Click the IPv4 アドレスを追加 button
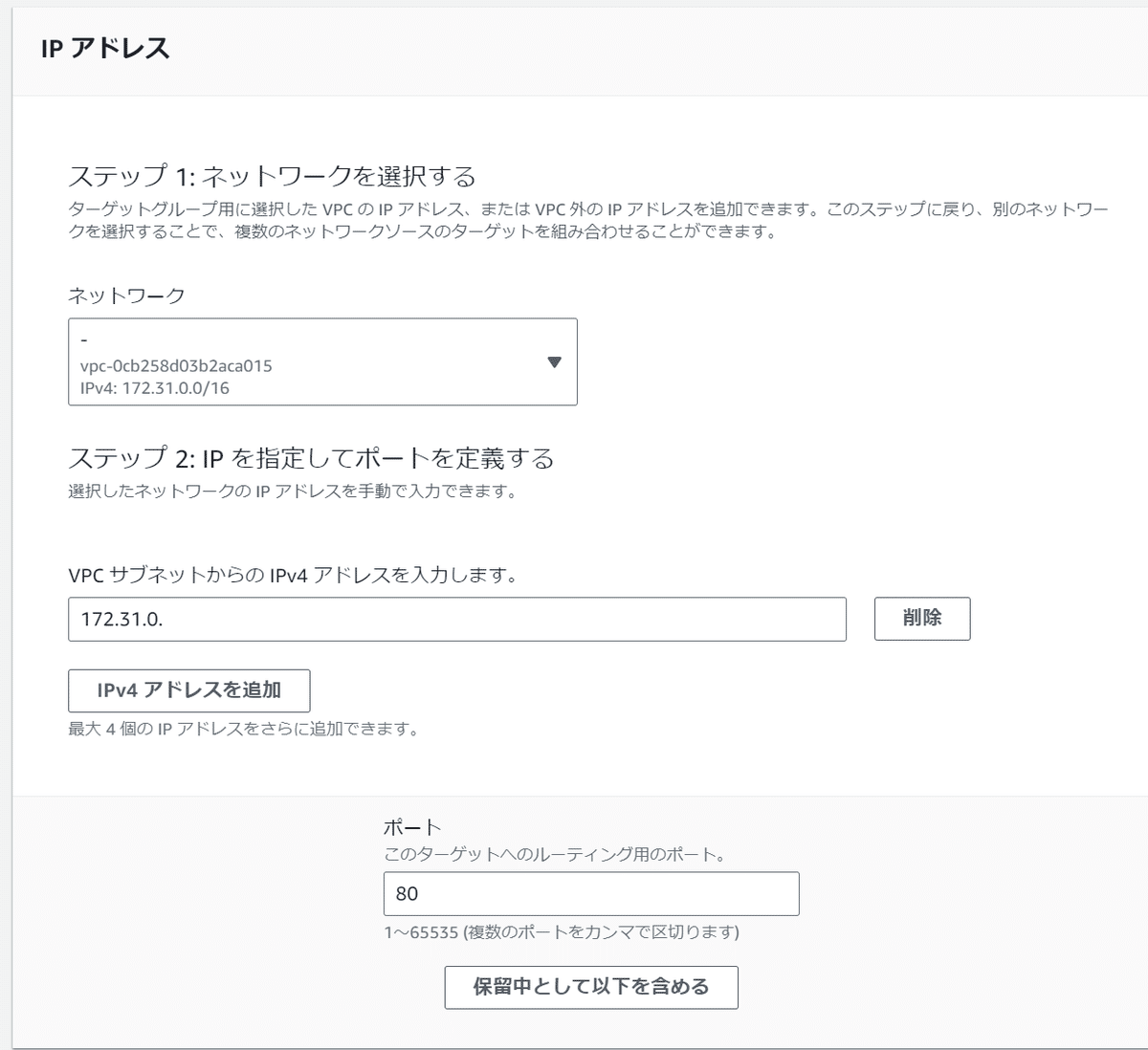 click(188, 690)
